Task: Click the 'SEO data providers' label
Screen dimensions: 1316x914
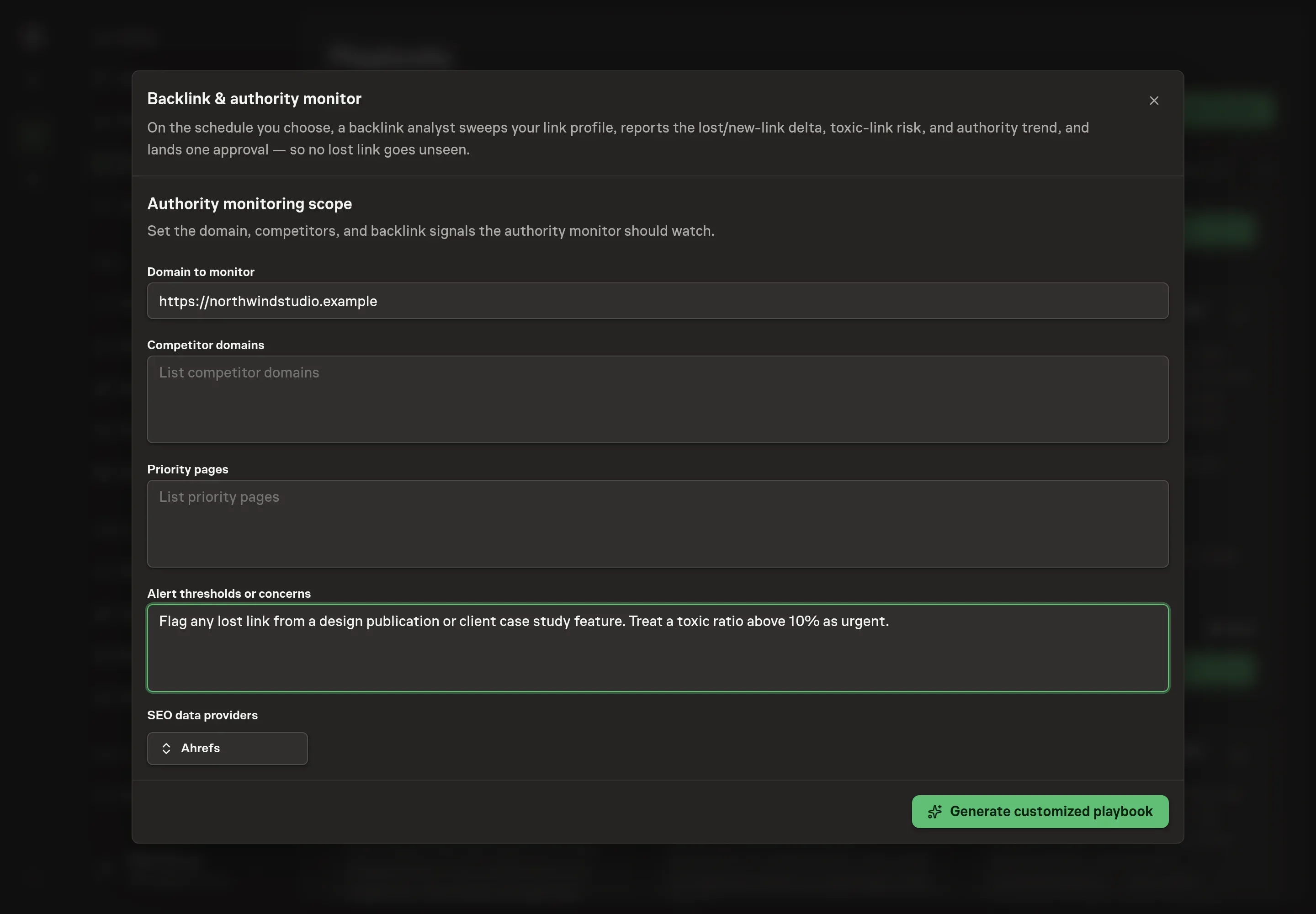Action: pos(202,715)
